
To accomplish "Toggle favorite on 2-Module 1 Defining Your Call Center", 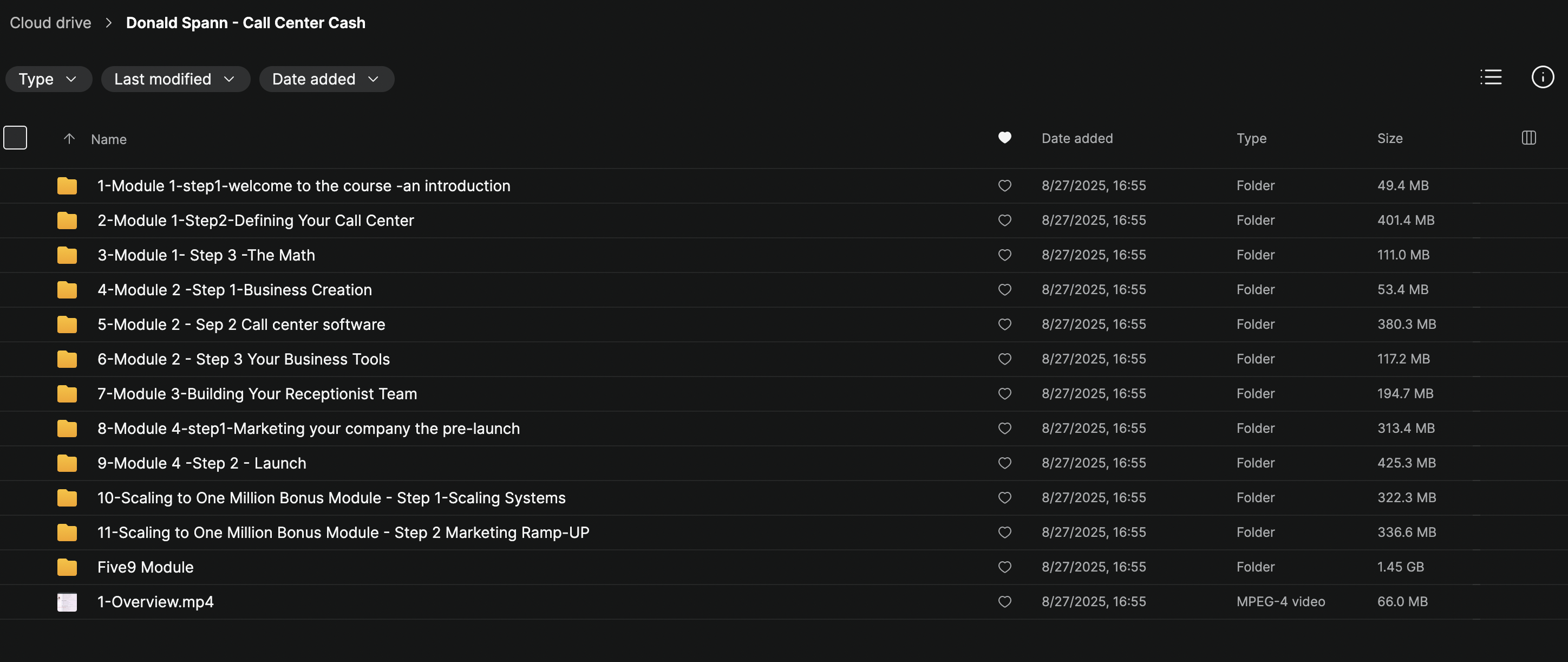I will tap(1004, 220).
